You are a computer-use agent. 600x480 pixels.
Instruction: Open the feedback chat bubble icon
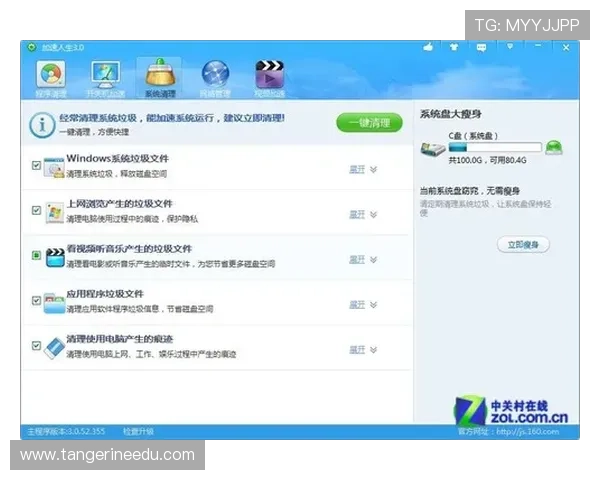[481, 48]
